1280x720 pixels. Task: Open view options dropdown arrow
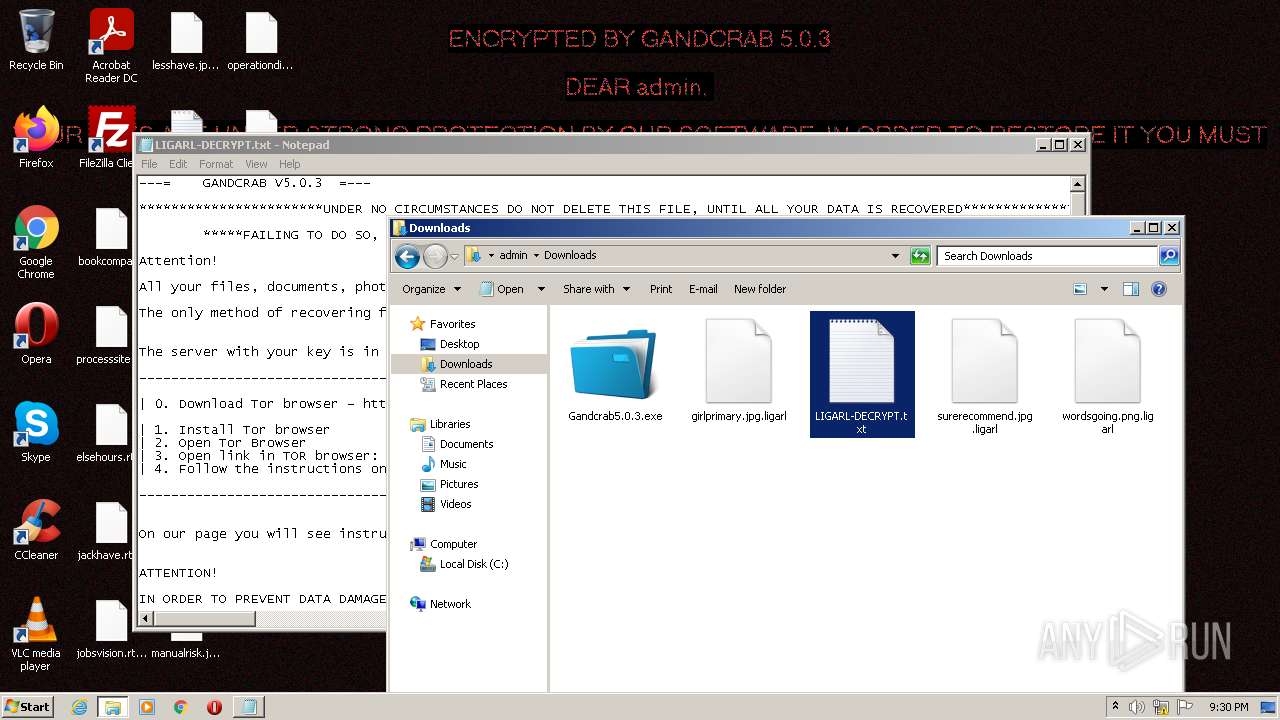[1104, 289]
